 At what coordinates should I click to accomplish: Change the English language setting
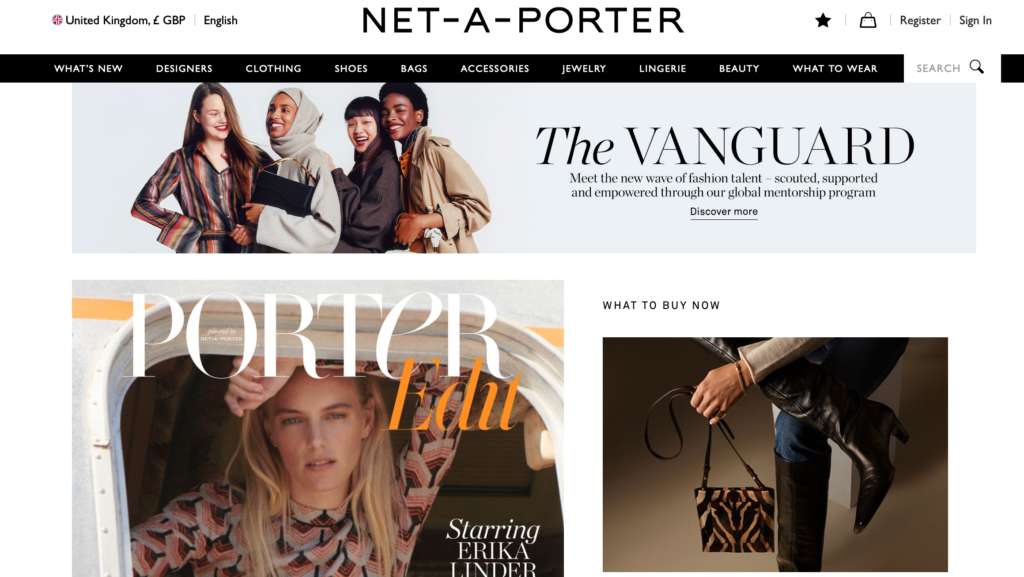(x=220, y=20)
